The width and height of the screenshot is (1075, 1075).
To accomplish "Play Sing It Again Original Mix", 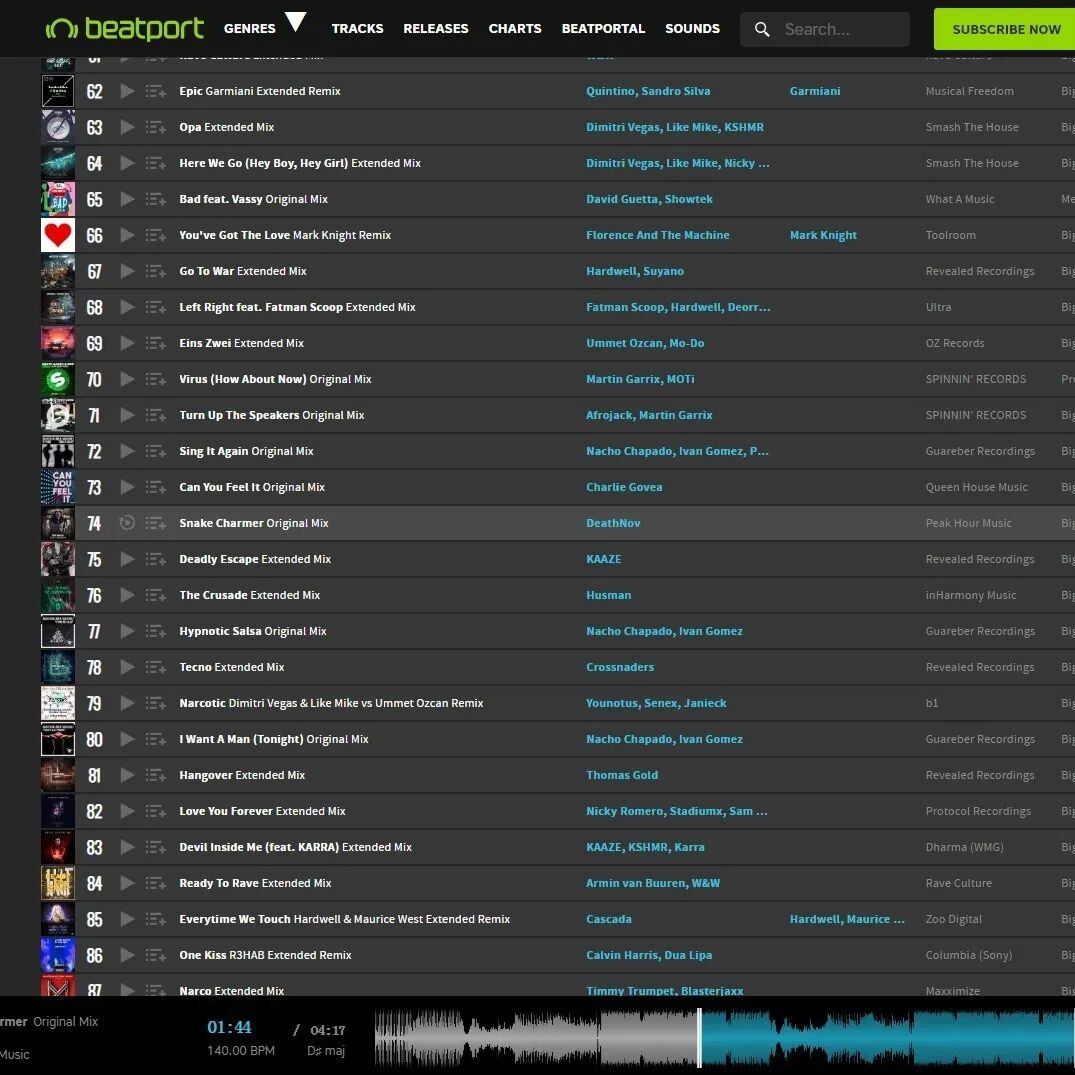I will click(x=127, y=450).
